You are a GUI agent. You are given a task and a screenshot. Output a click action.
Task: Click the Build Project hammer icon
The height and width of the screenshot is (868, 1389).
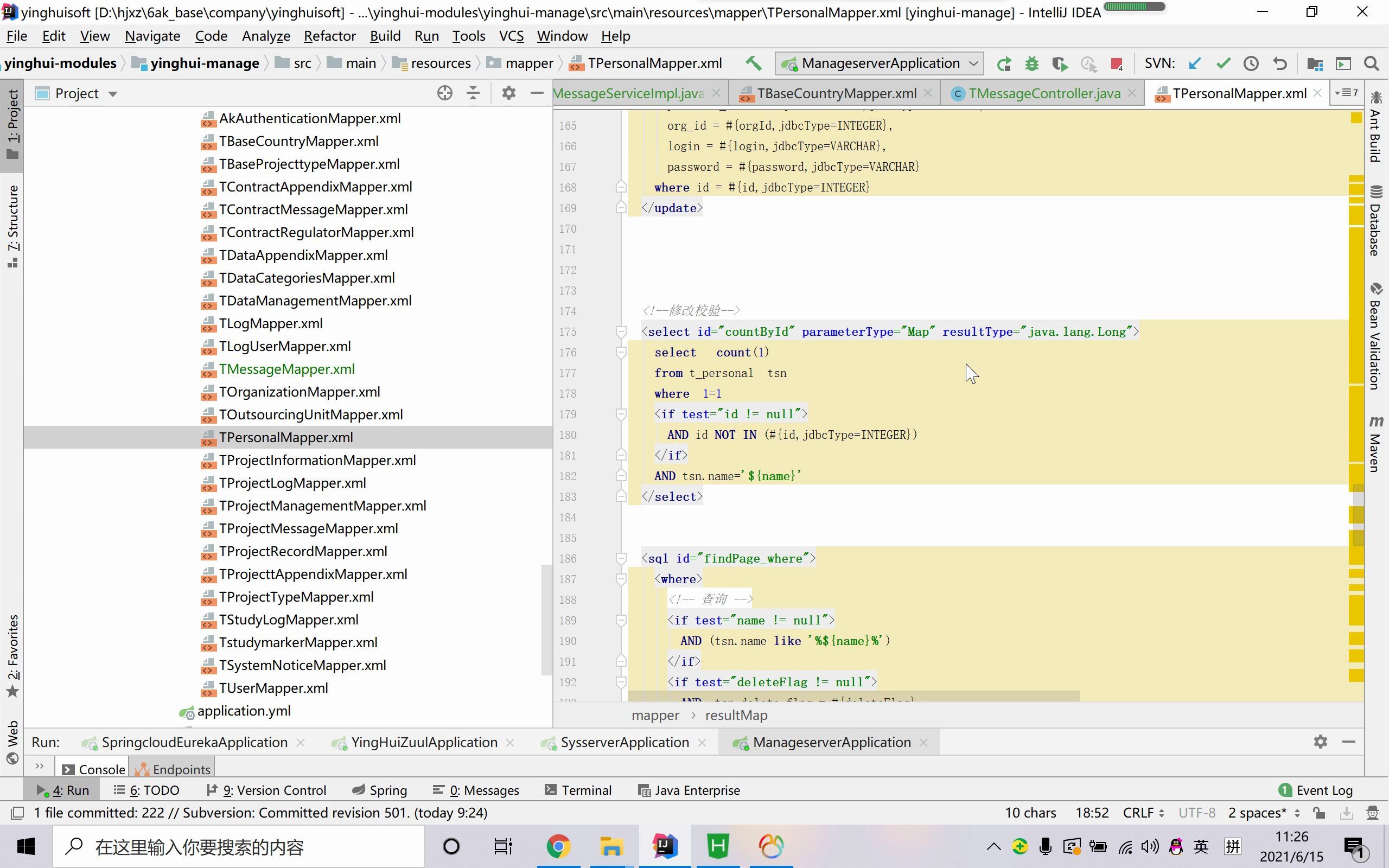tap(754, 63)
